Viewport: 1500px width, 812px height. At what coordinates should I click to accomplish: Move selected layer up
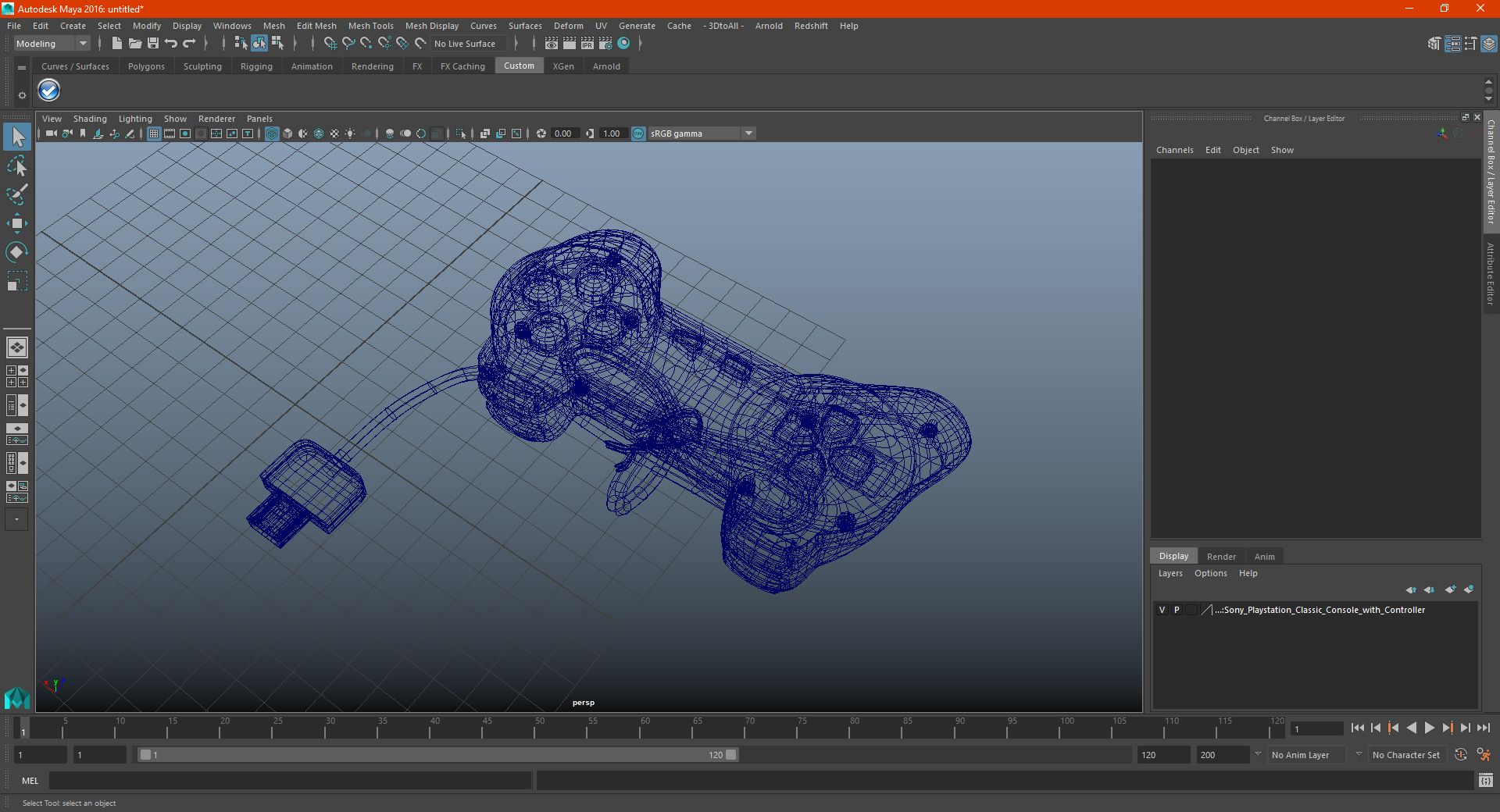click(1410, 589)
